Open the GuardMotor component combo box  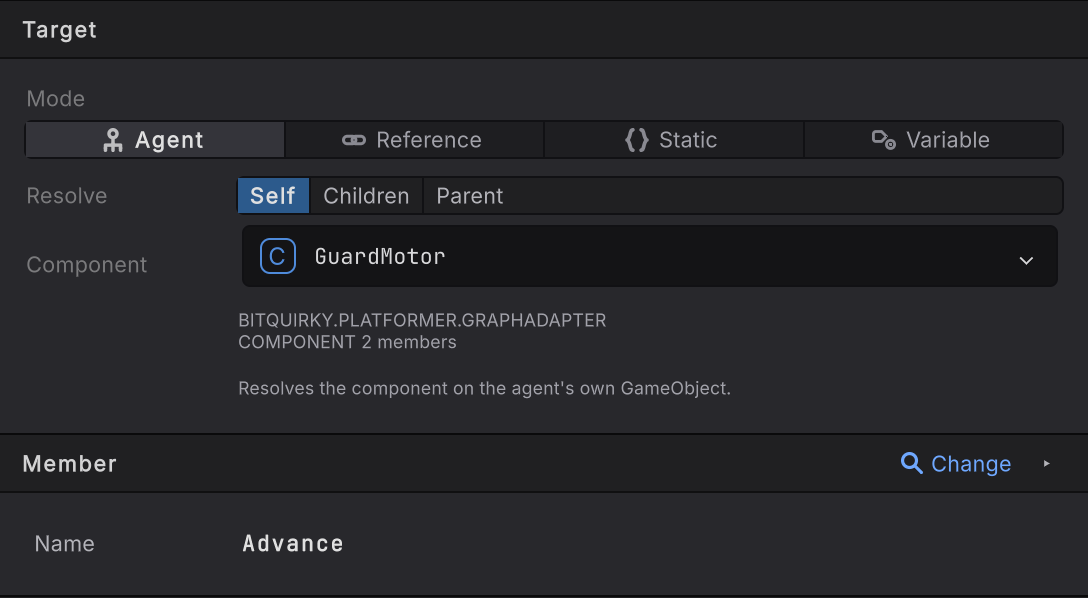(x=649, y=256)
